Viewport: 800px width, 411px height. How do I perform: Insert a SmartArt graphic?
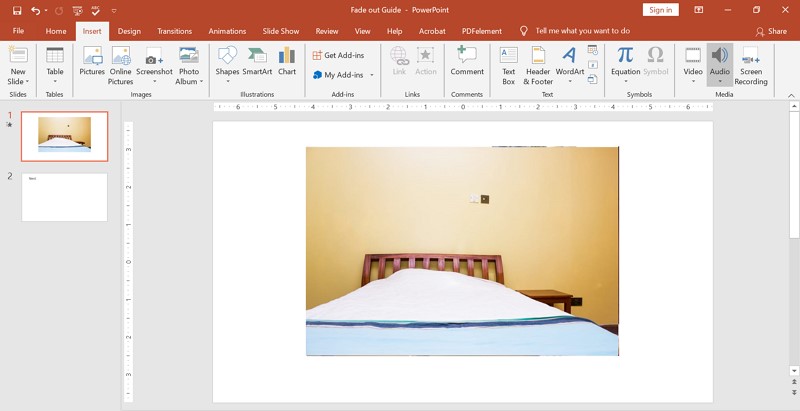257,60
